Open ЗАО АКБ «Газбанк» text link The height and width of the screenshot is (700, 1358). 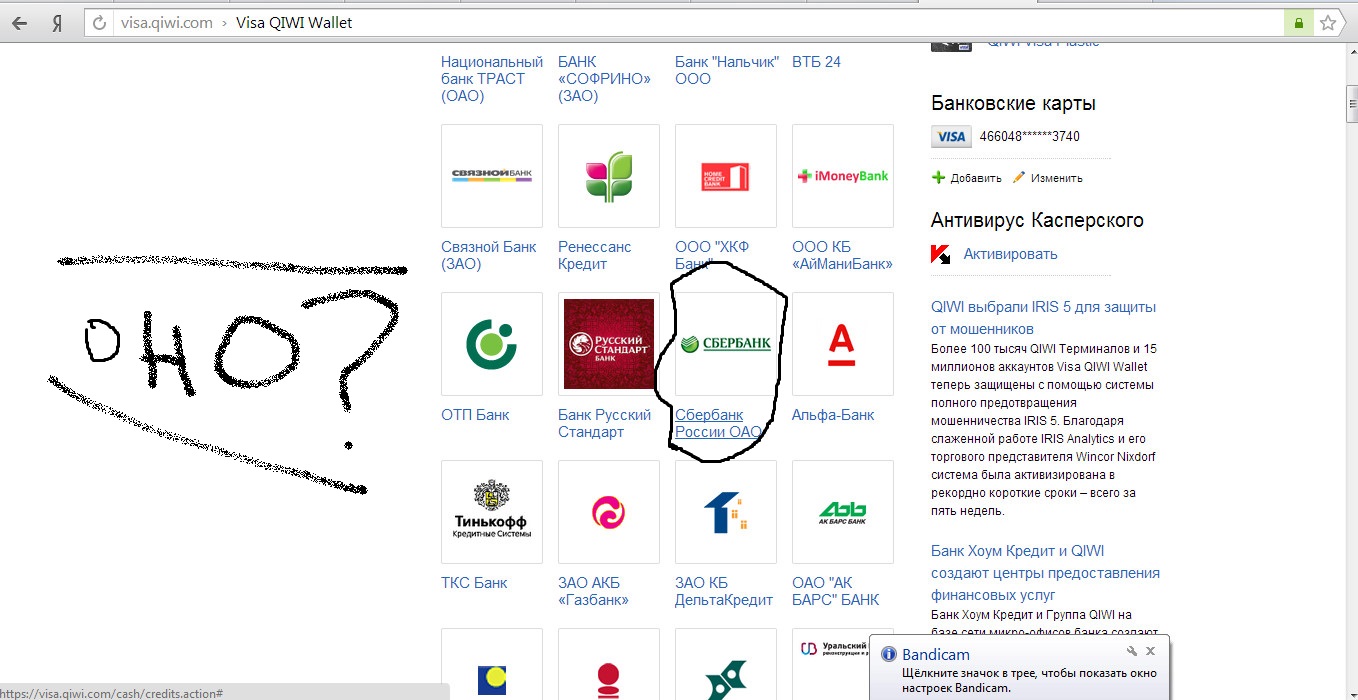point(594,592)
